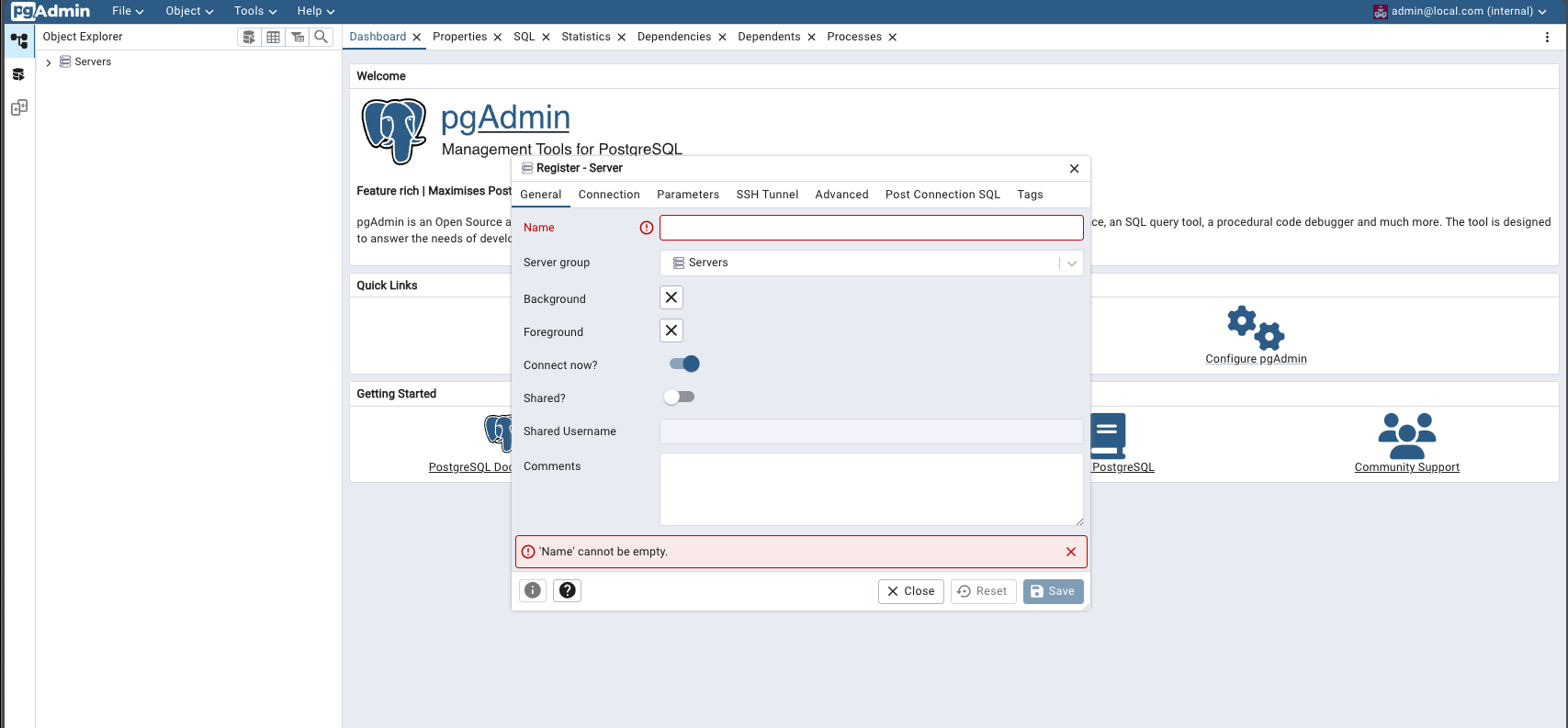
Task: Switch to the SSH Tunnel tab
Action: (767, 195)
